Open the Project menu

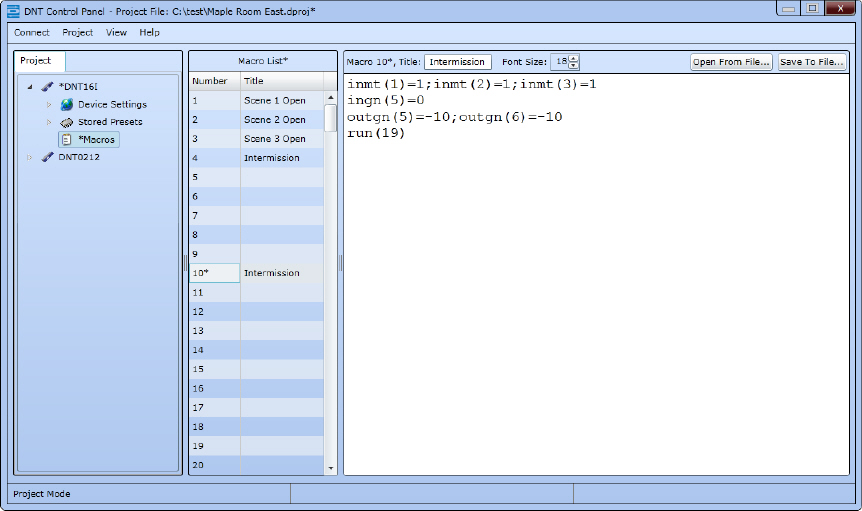pyautogui.click(x=78, y=32)
